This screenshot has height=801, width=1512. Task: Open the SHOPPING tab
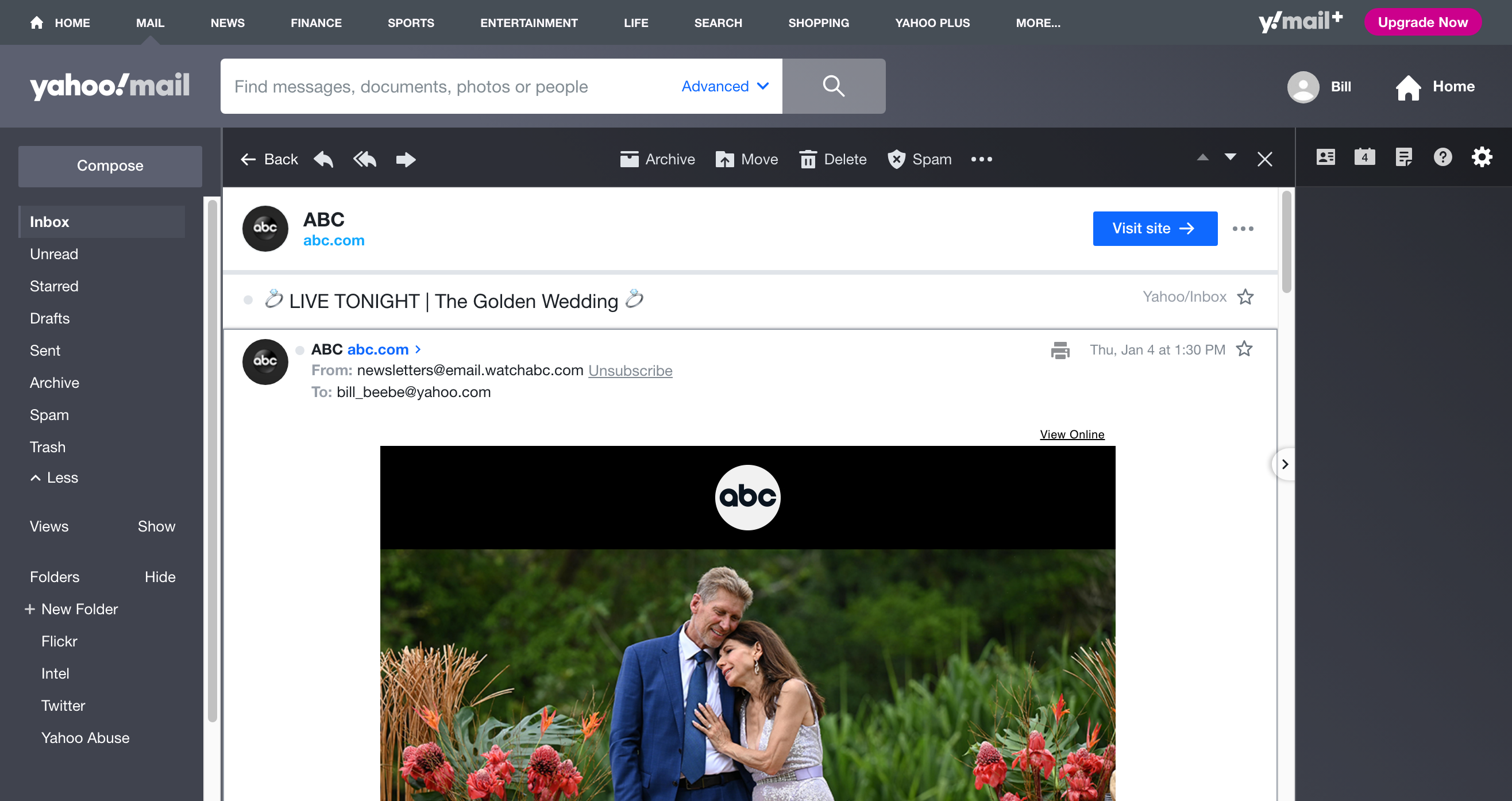pos(818,23)
